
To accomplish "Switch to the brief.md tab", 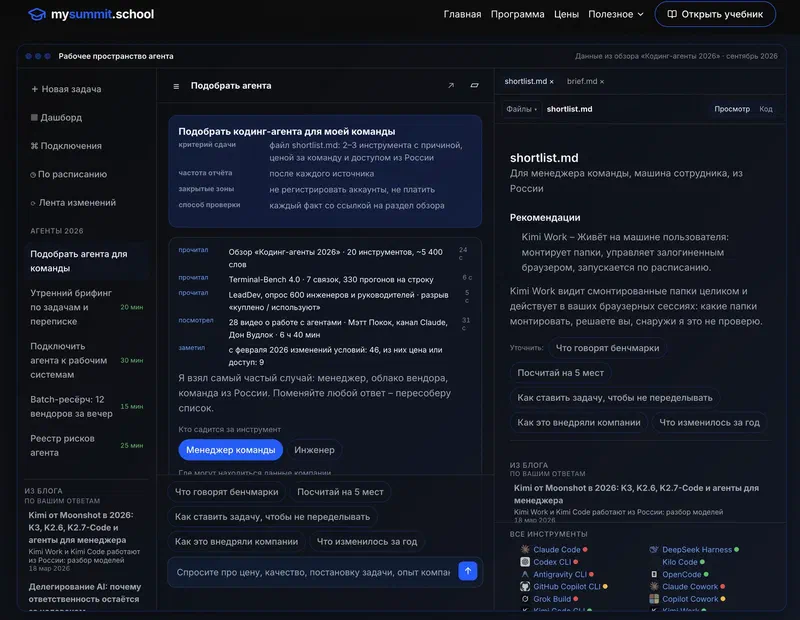I will (582, 81).
